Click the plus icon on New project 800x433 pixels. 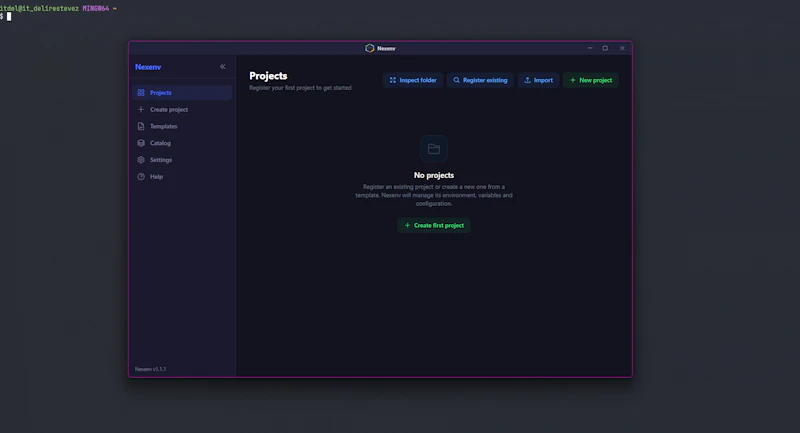pyautogui.click(x=573, y=80)
